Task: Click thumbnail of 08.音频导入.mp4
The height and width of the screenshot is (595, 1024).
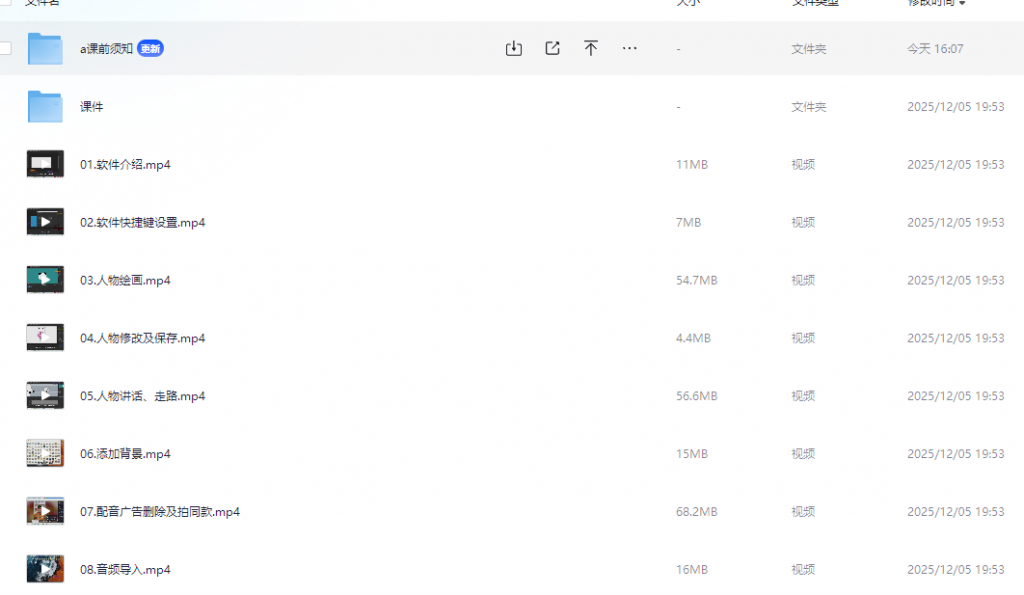Action: (x=45, y=569)
